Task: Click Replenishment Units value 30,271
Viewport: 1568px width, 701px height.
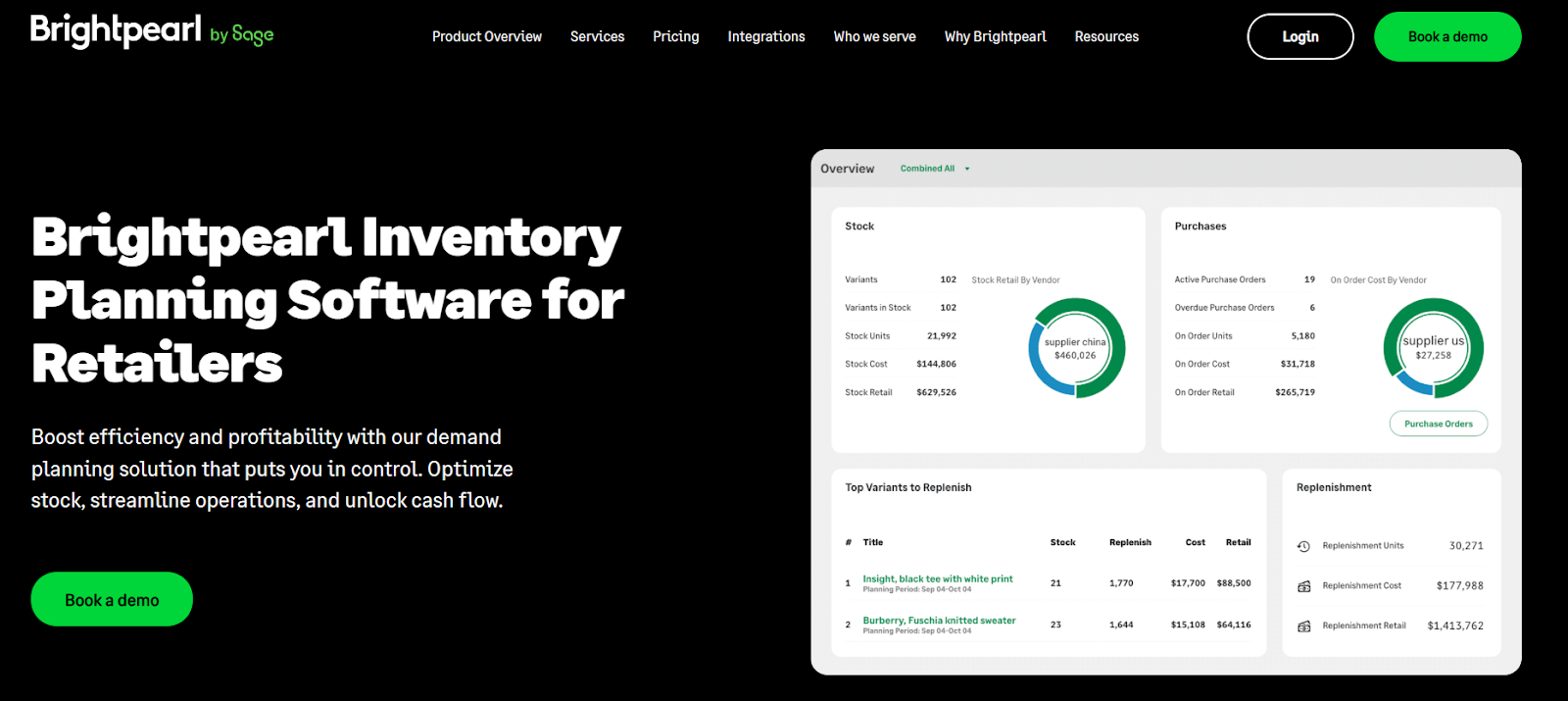Action: coord(1466,546)
